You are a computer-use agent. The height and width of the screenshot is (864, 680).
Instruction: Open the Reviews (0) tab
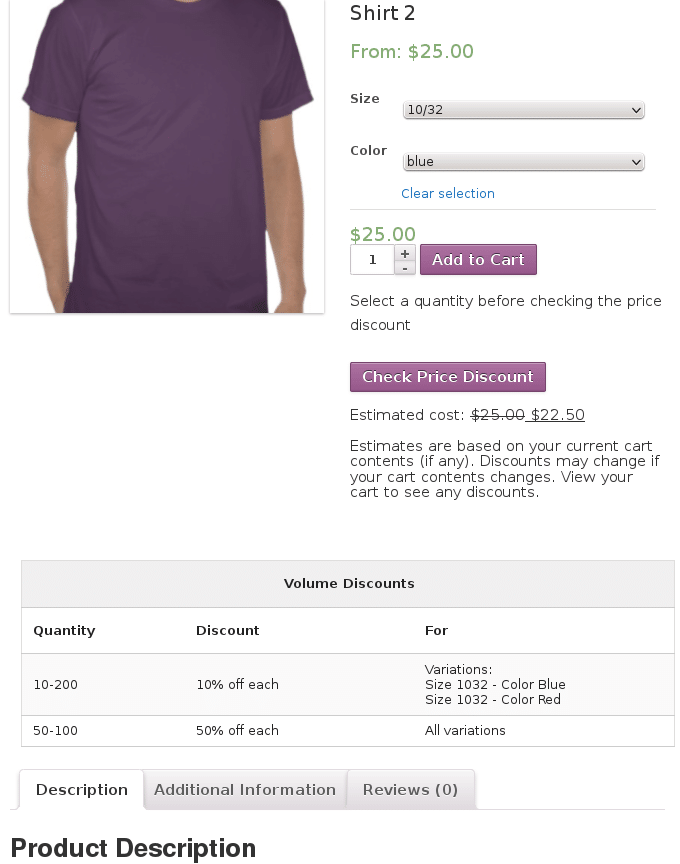[410, 790]
